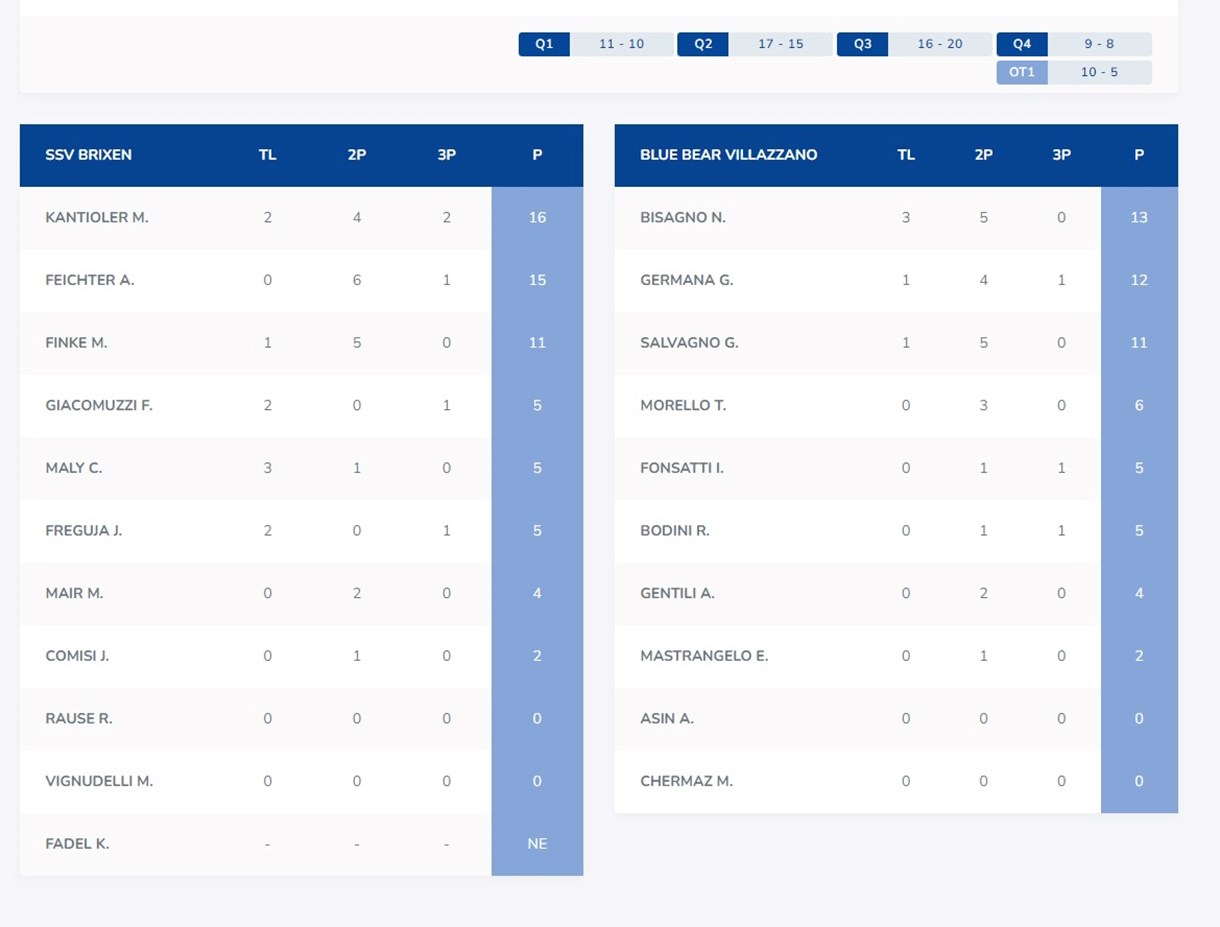Select the OT1 overtime badge
This screenshot has height=927, width=1220.
click(1021, 72)
